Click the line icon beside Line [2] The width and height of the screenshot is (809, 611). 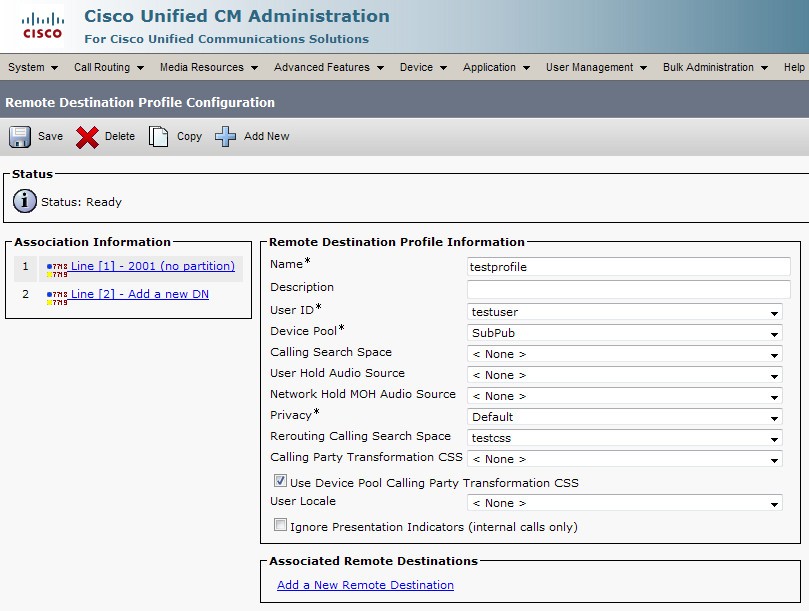(57, 298)
